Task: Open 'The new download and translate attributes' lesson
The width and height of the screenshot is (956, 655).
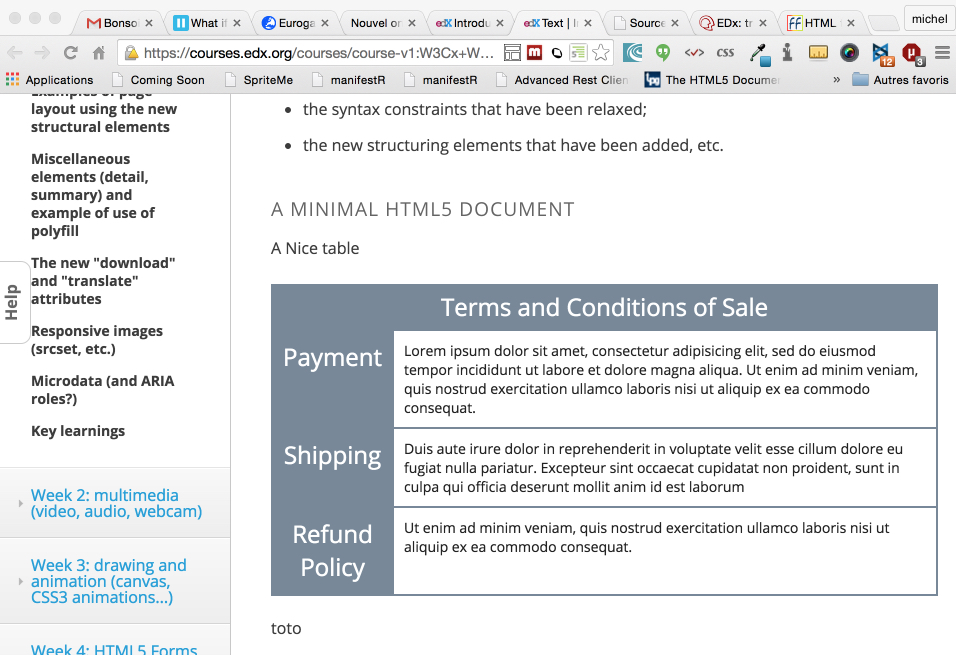Action: 103,281
